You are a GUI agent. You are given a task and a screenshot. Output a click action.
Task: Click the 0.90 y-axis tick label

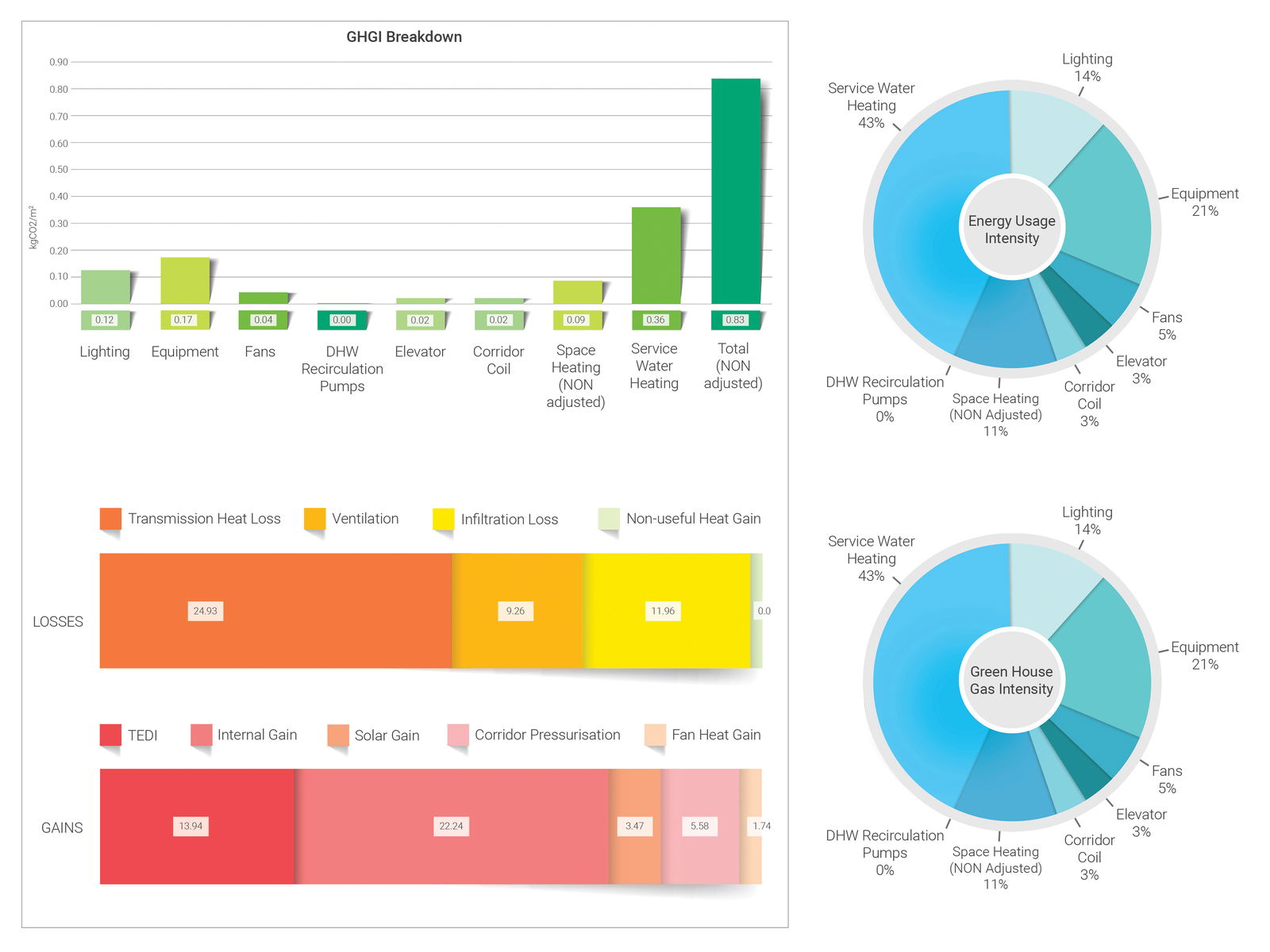59,62
